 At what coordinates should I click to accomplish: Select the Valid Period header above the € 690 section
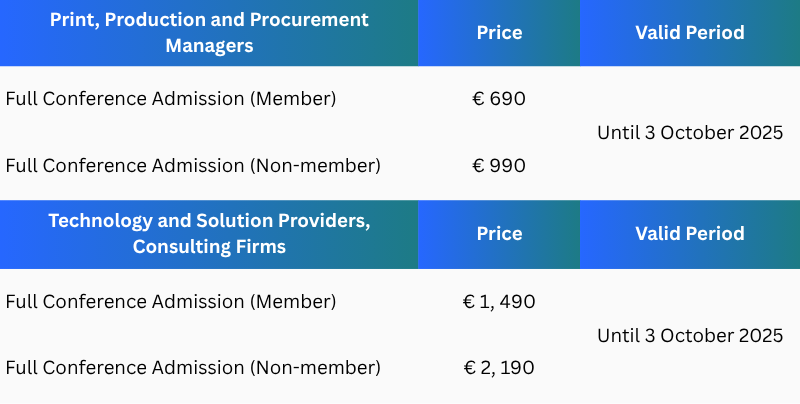[x=690, y=33]
